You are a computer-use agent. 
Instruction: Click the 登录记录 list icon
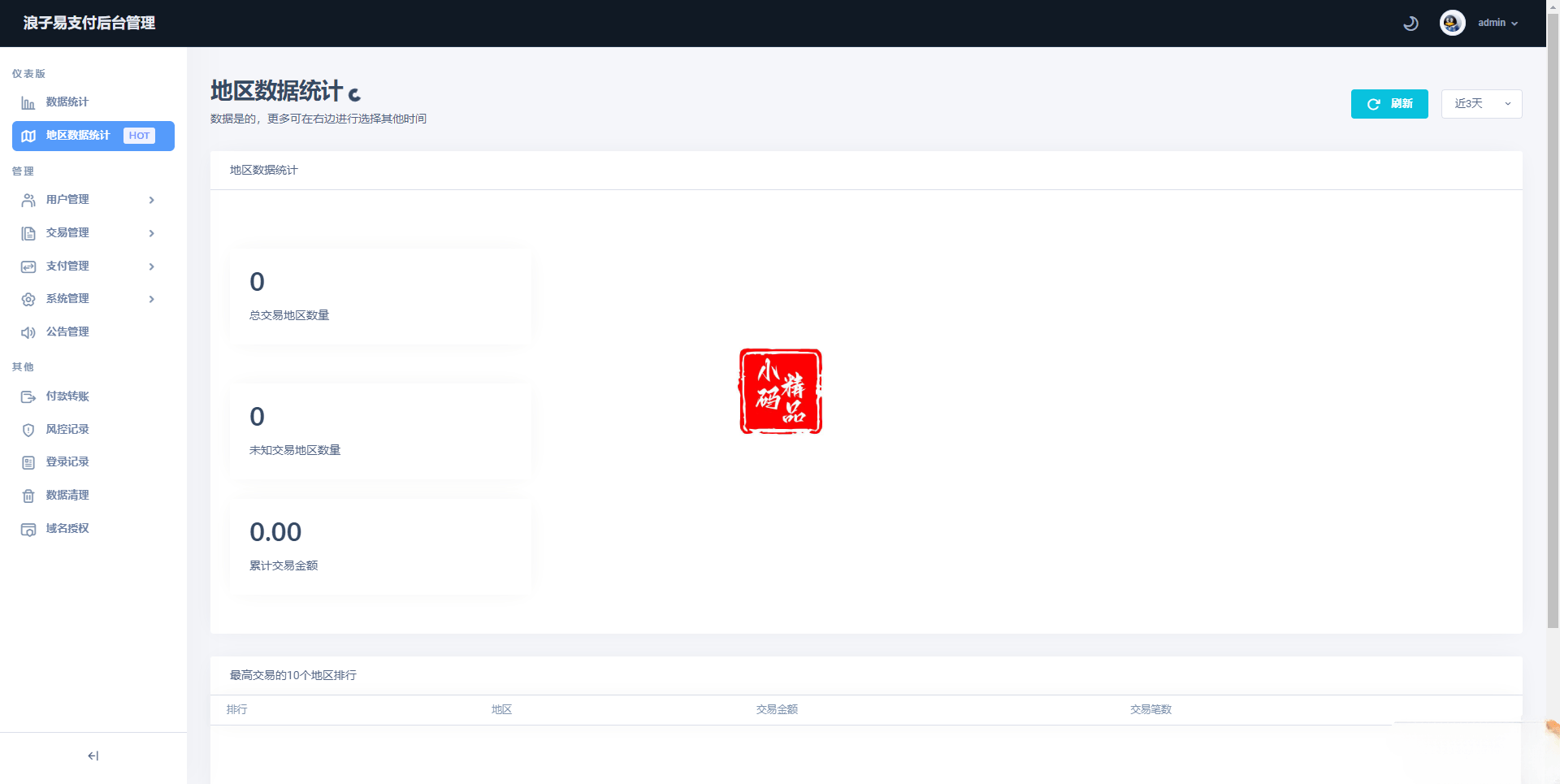point(28,463)
